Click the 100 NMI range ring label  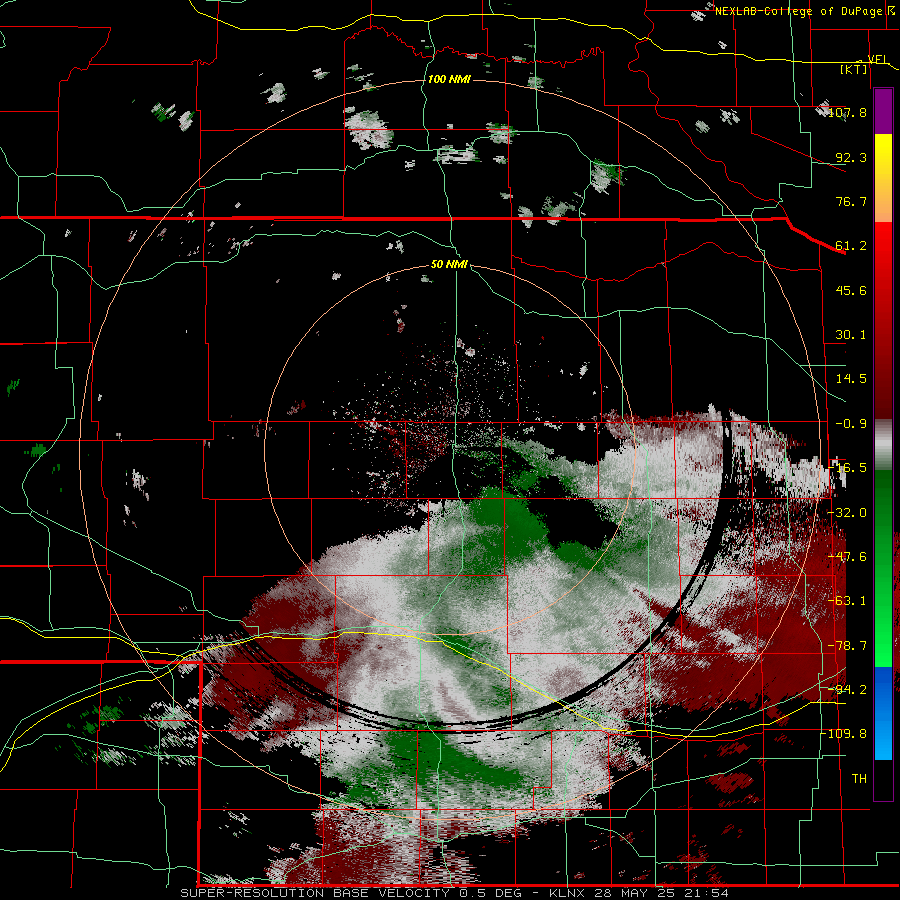[x=449, y=79]
